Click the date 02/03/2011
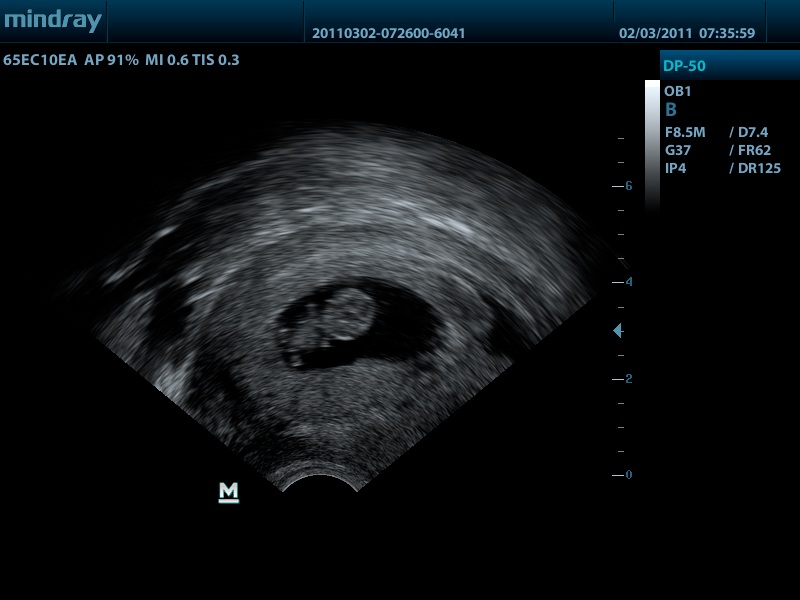 tap(655, 34)
